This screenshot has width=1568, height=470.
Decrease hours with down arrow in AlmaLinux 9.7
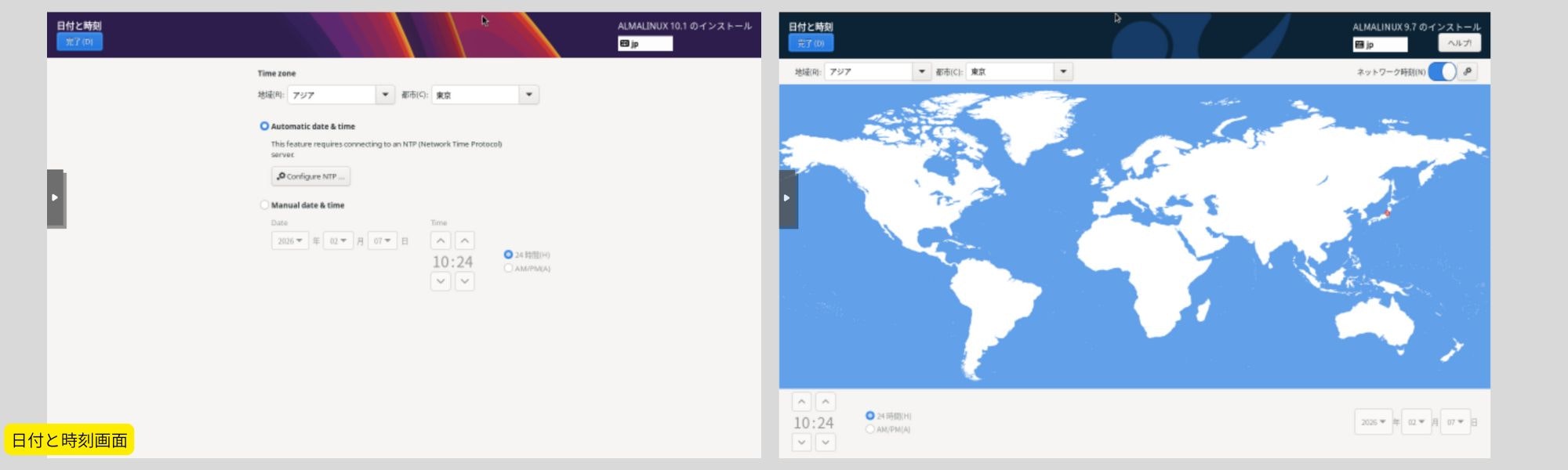801,443
